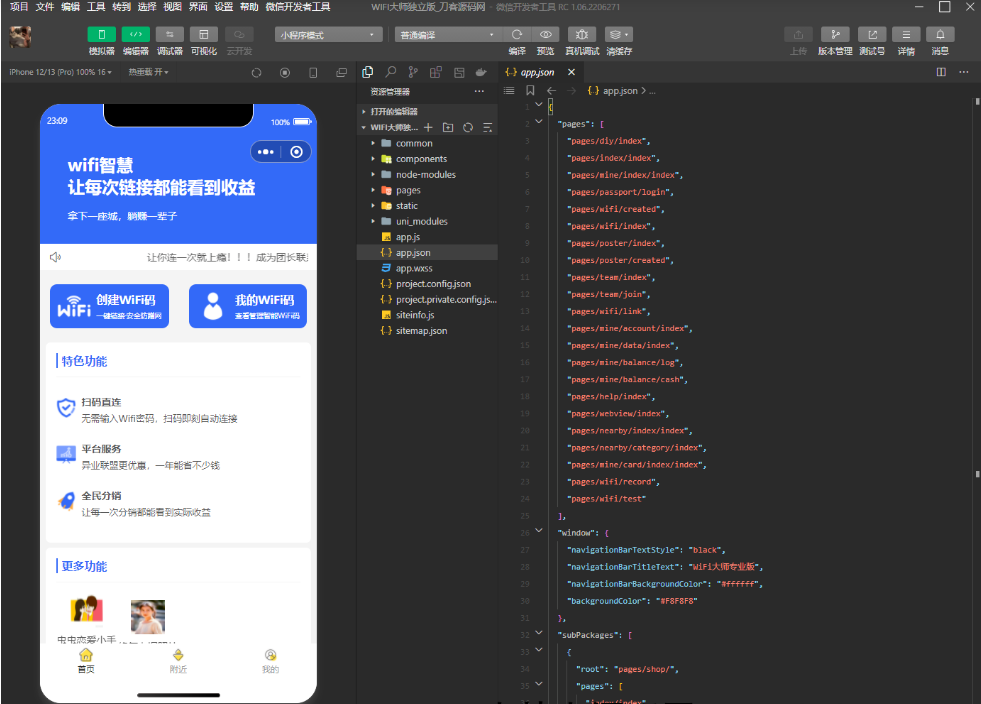Fold the pages array at line 2
Image resolution: width=981 pixels, height=704 pixels.
click(x=539, y=121)
